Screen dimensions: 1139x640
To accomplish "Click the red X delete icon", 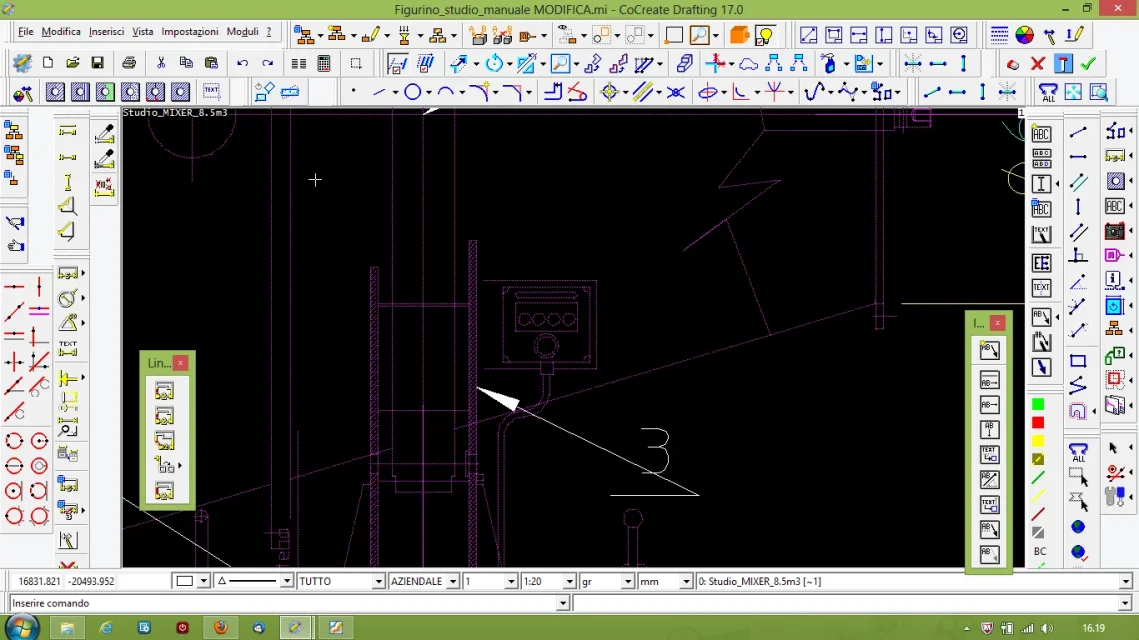I will 1038,63.
